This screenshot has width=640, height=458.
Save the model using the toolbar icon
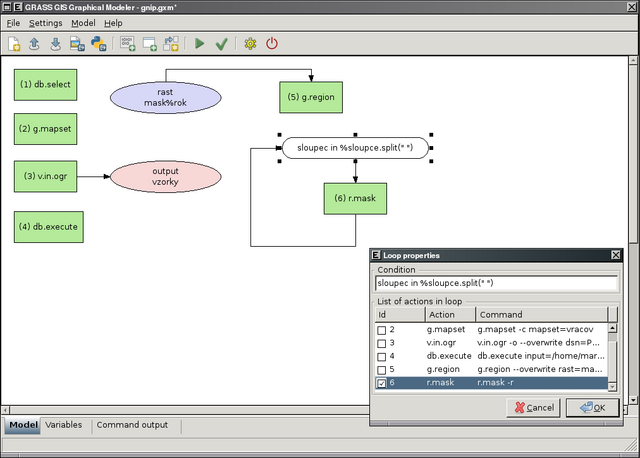[x=56, y=43]
